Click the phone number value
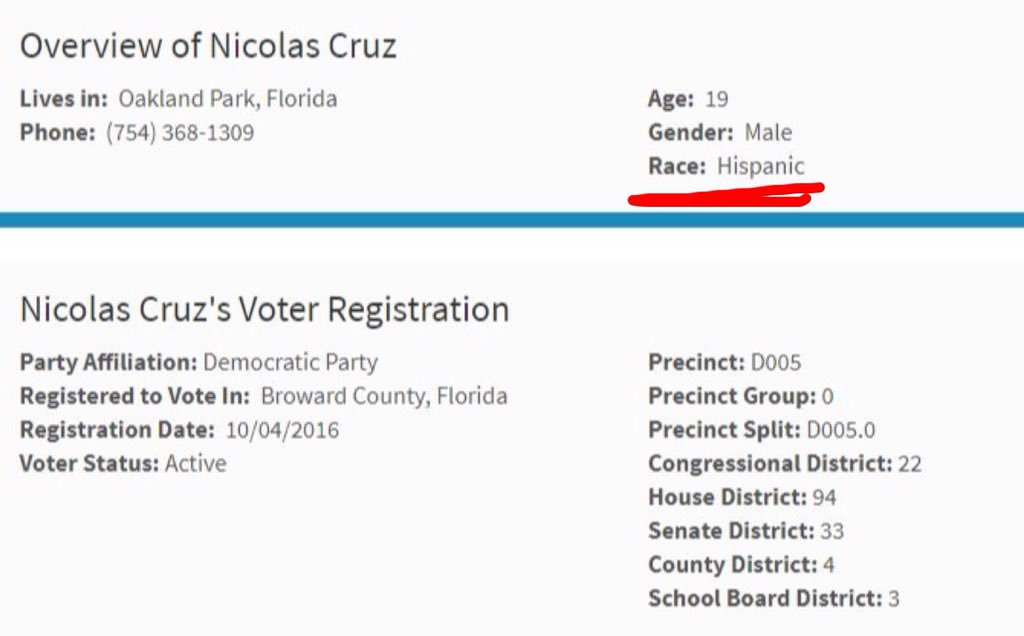The image size is (1024, 636). click(180, 132)
